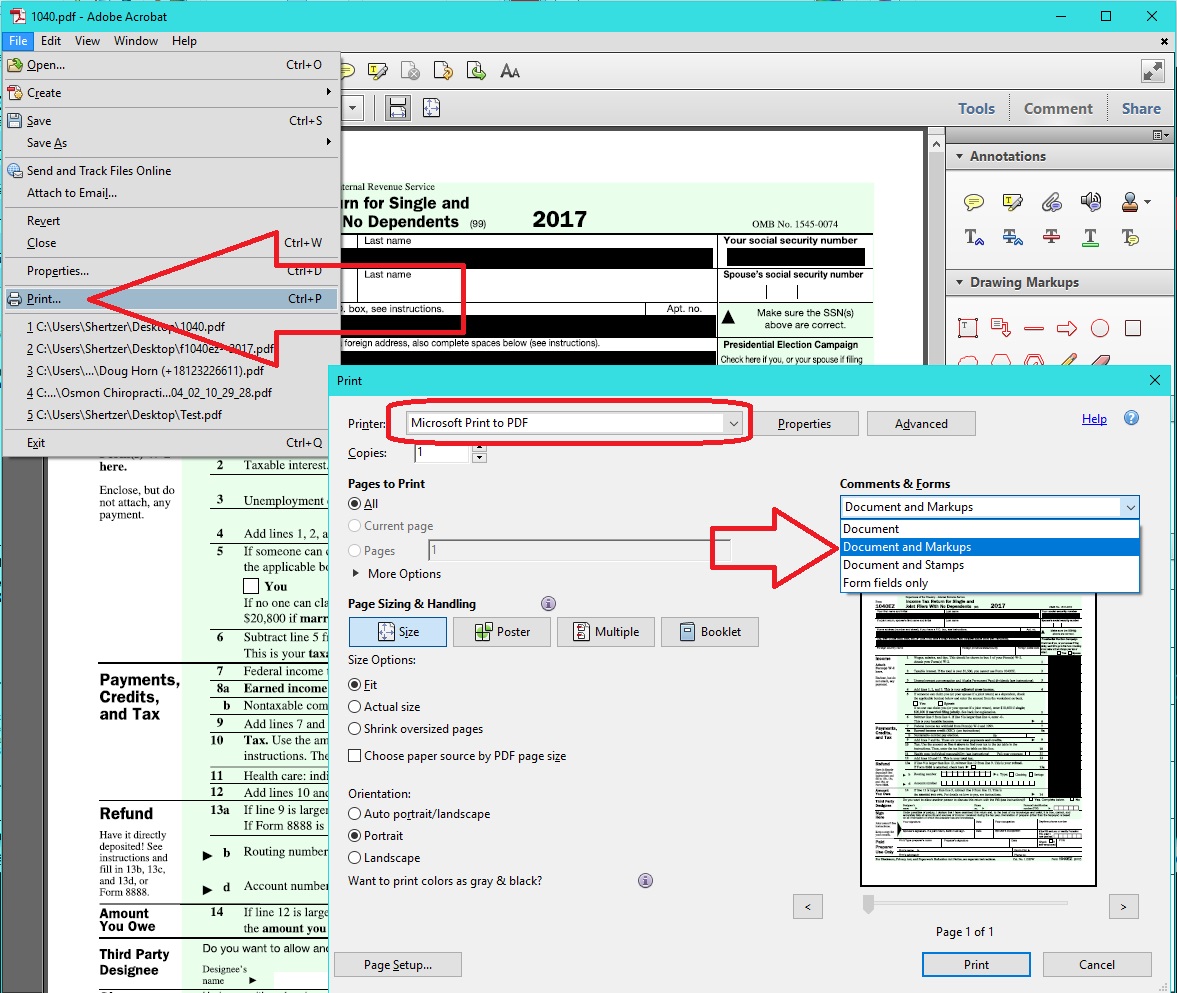The image size is (1177, 993).
Task: Click the Read Mode expand icon
Action: pos(1152,71)
